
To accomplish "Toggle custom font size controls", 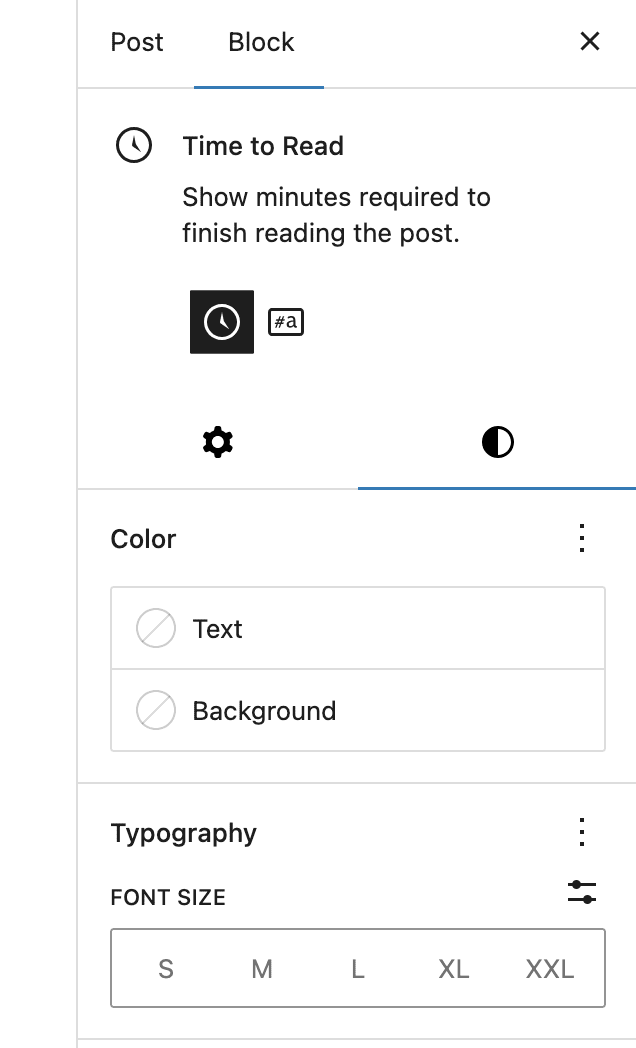I will [582, 893].
